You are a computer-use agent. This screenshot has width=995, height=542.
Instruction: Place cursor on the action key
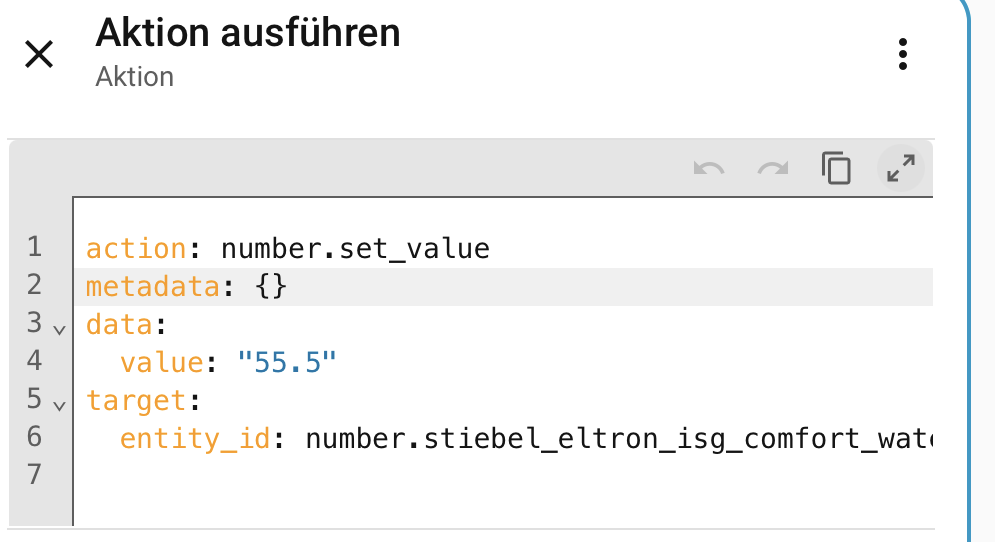click(x=136, y=248)
